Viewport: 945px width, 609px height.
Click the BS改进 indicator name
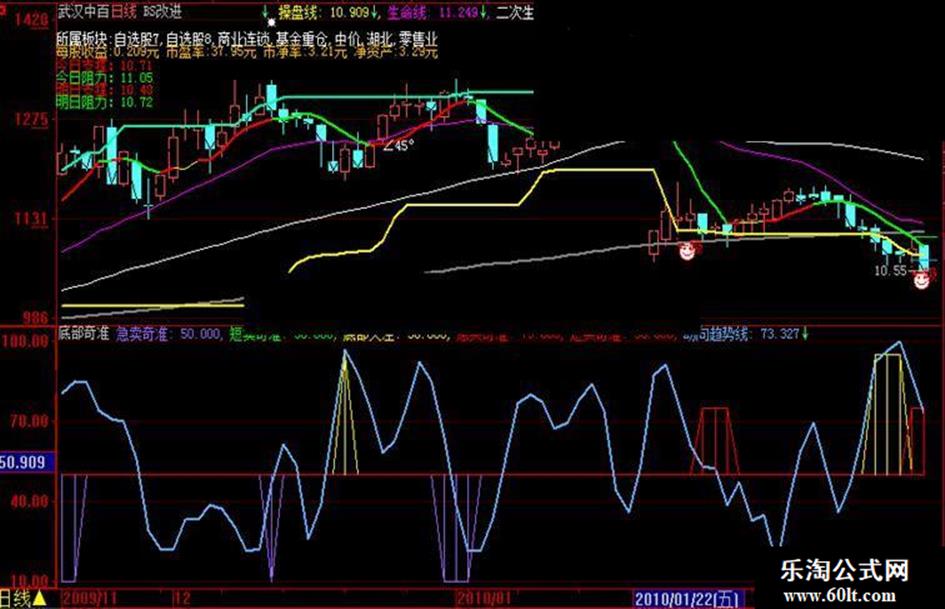[x=162, y=11]
